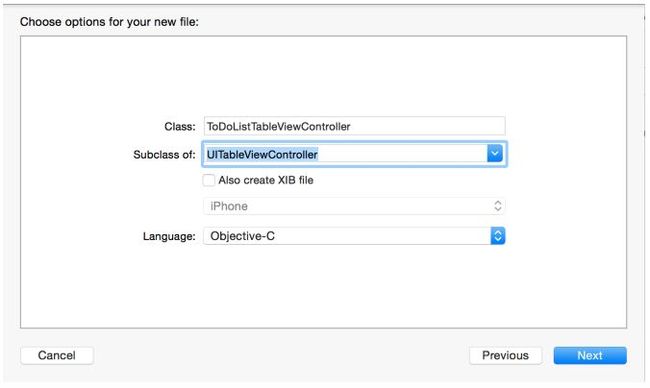Open the Objective-C language popup
This screenshot has width=650, height=388.
[x=354, y=236]
